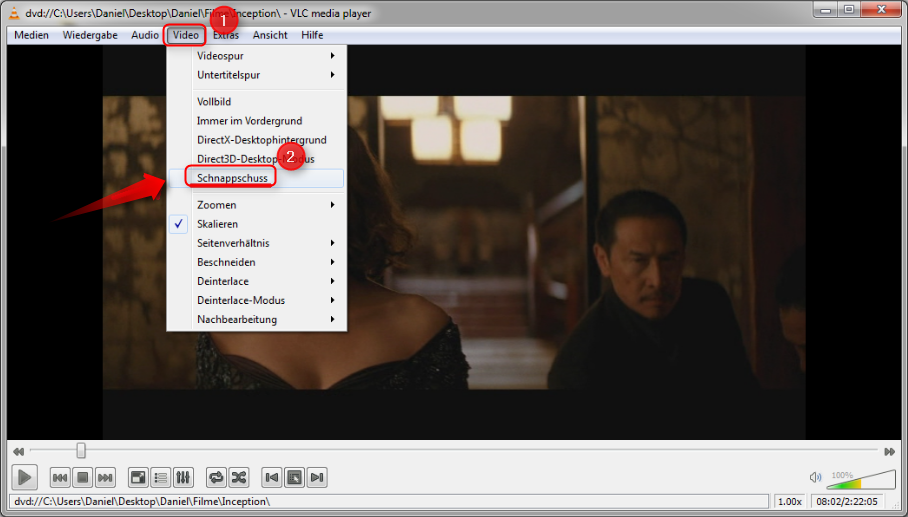Viewport: 908px width, 517px height.
Task: Close the VLC media player window
Action: click(x=881, y=9)
